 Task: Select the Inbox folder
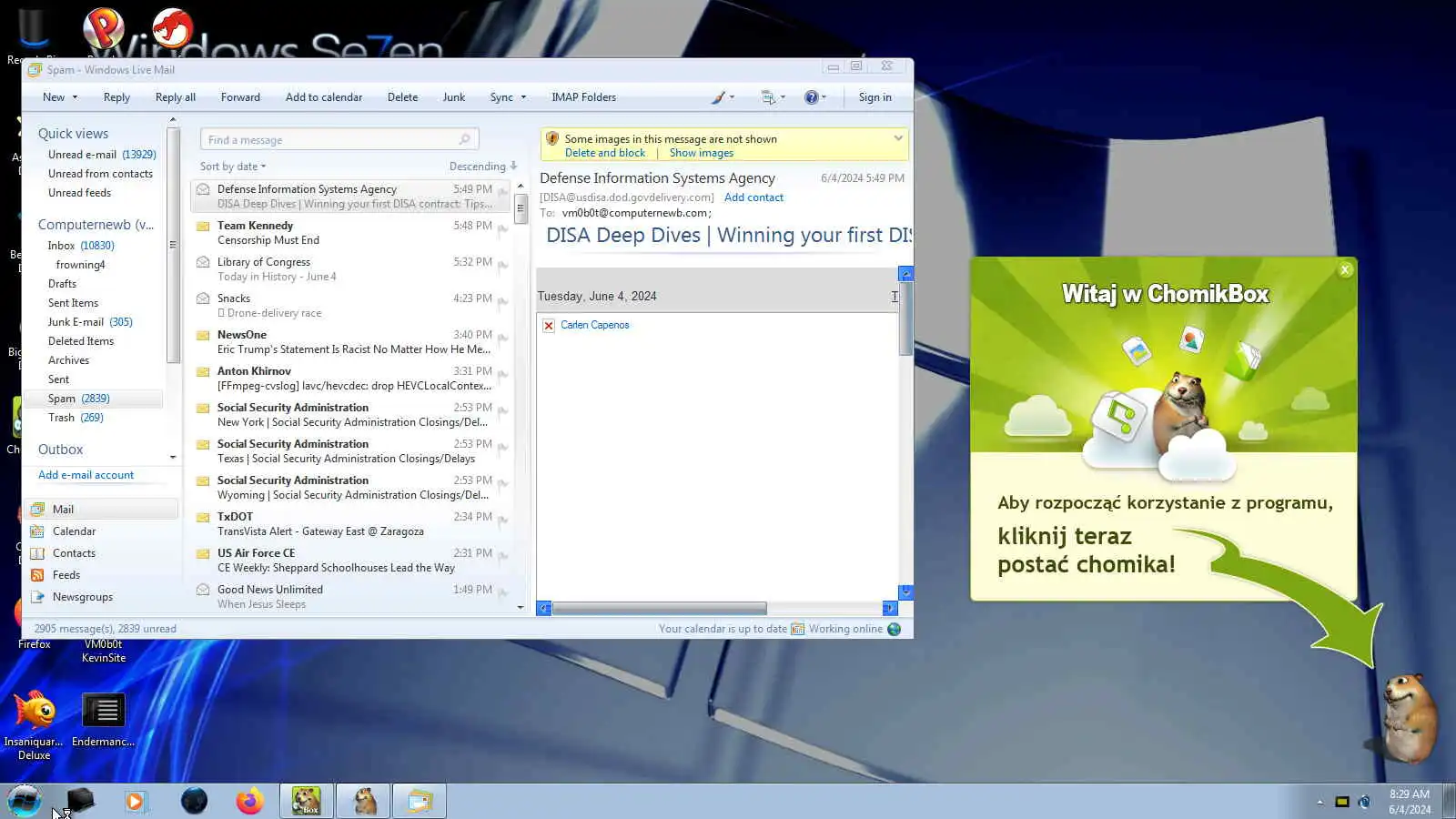pyautogui.click(x=81, y=246)
